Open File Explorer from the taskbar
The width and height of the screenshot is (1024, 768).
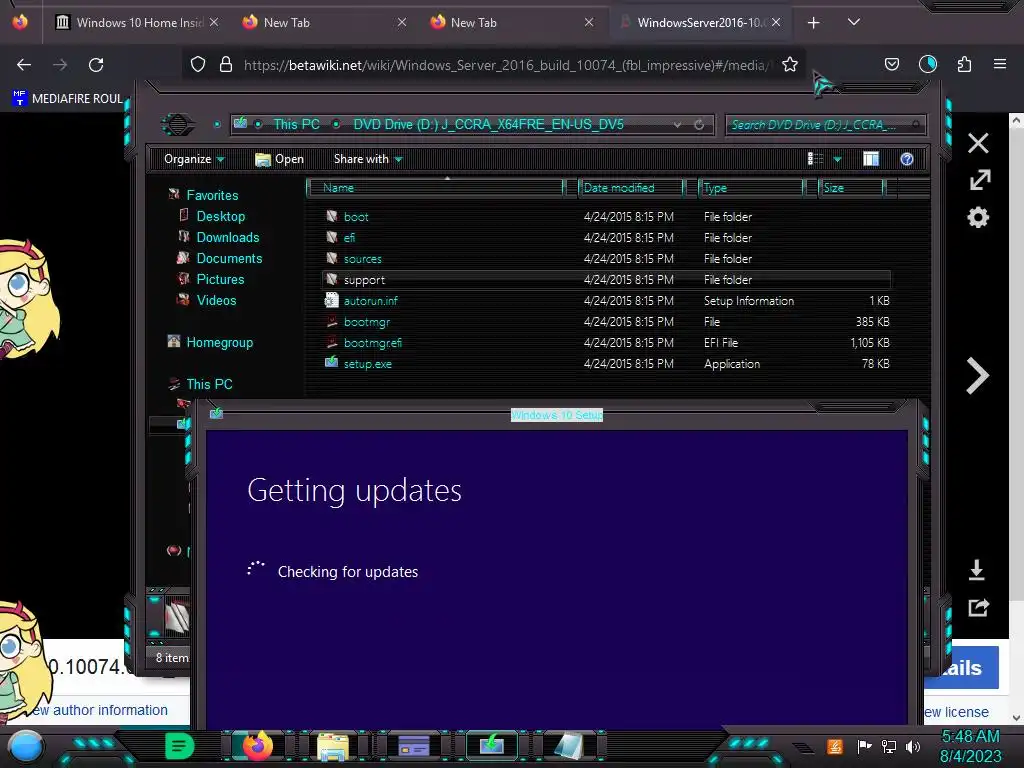pyautogui.click(x=332, y=746)
